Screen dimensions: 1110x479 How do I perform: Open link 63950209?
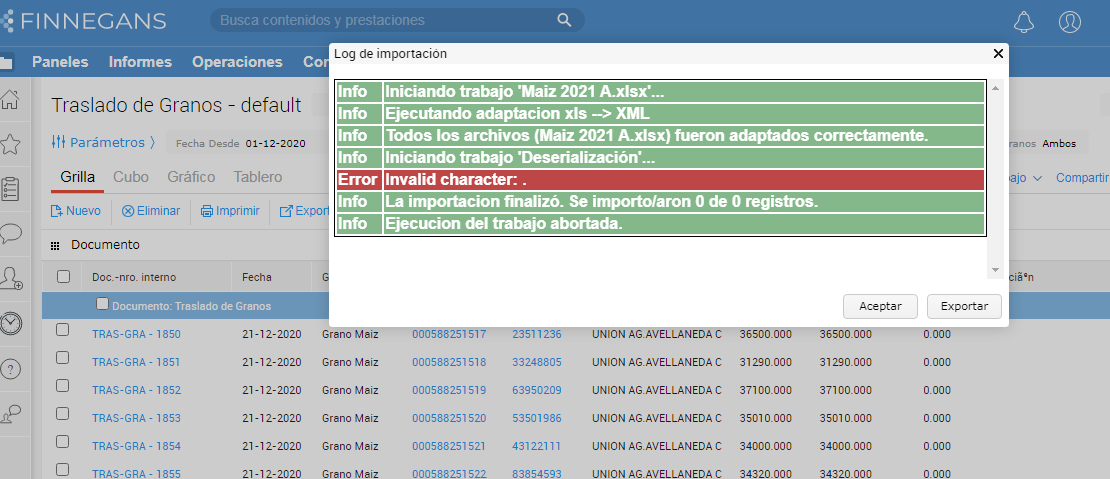click(537, 390)
